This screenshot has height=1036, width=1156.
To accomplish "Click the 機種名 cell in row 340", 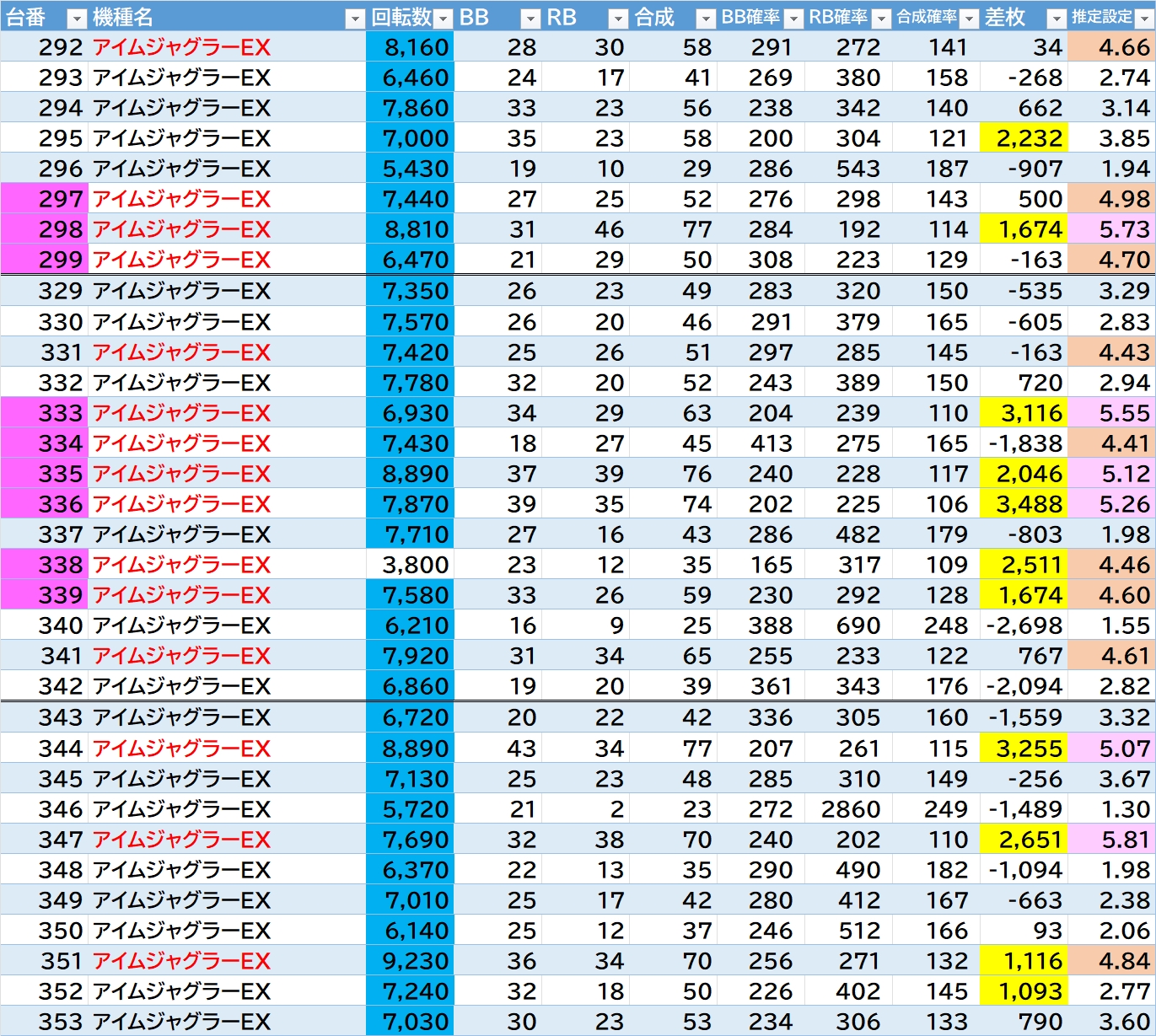I will pyautogui.click(x=227, y=625).
